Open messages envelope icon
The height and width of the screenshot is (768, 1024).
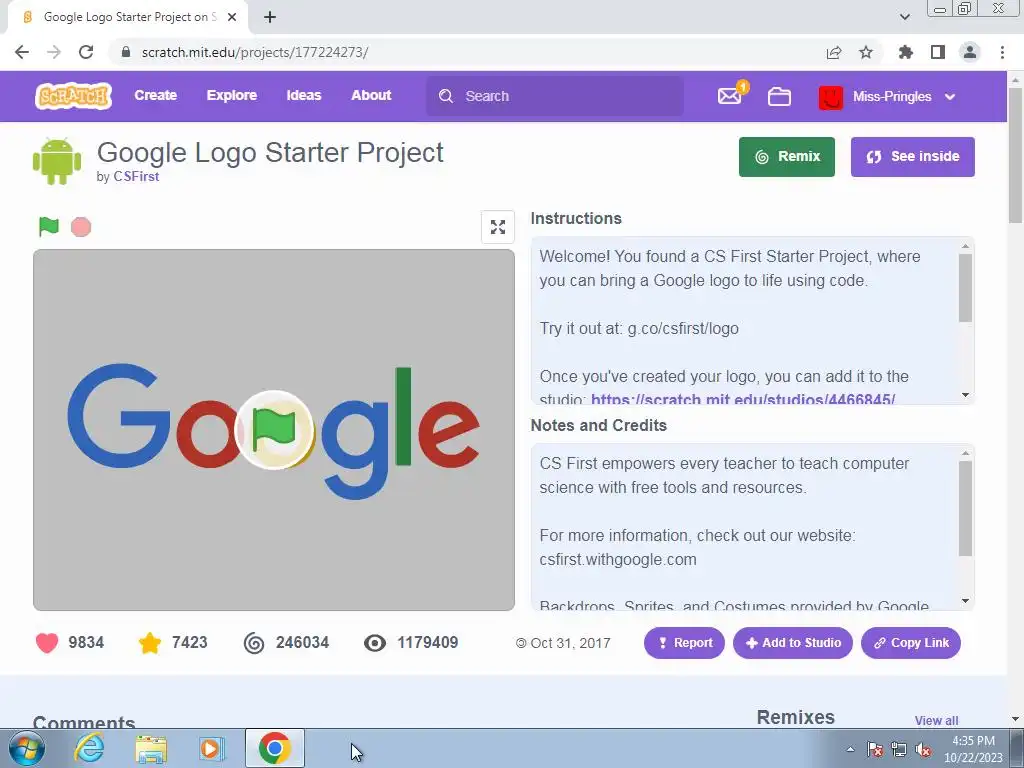click(x=729, y=96)
